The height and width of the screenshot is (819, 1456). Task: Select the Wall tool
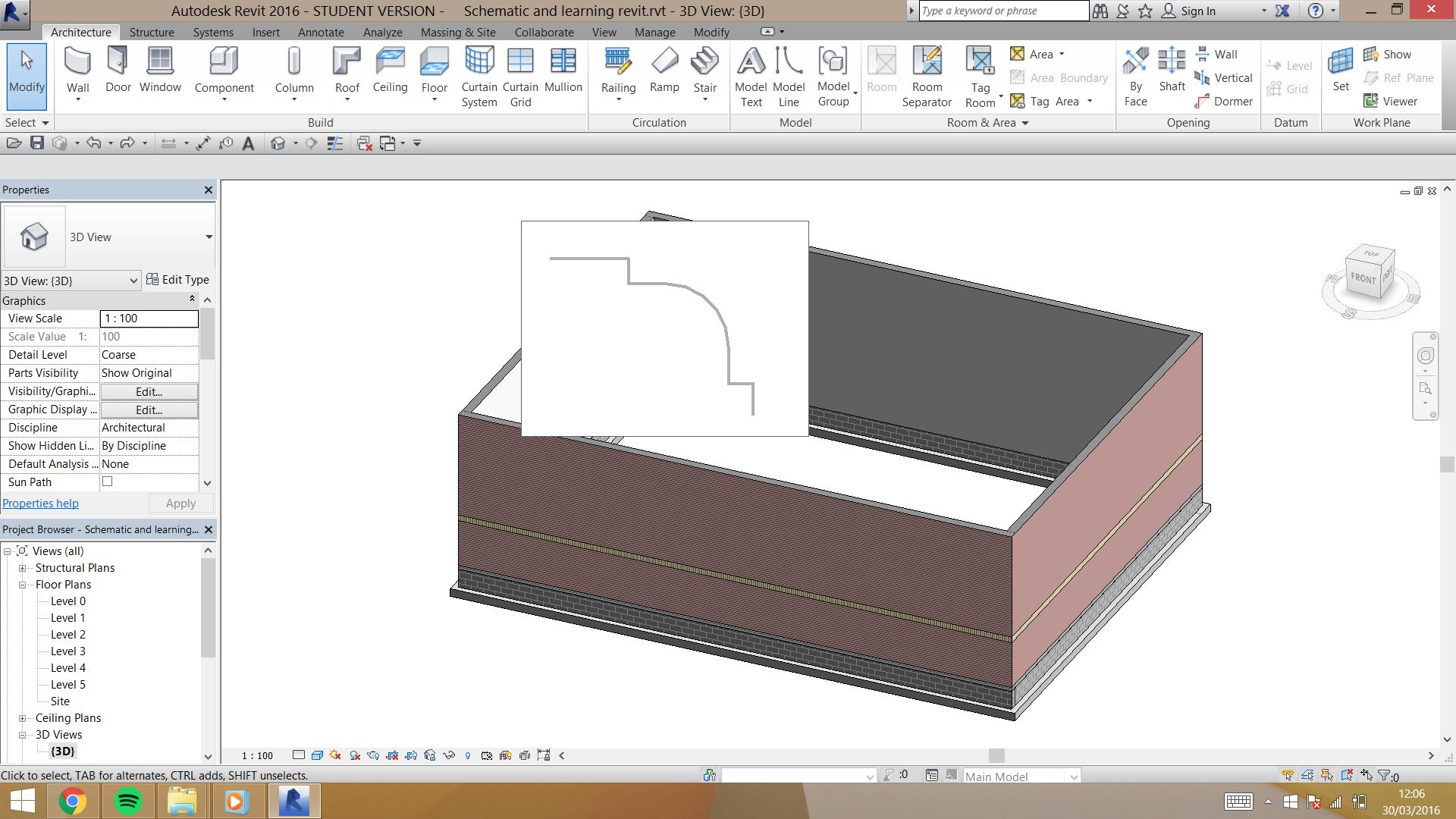(78, 68)
